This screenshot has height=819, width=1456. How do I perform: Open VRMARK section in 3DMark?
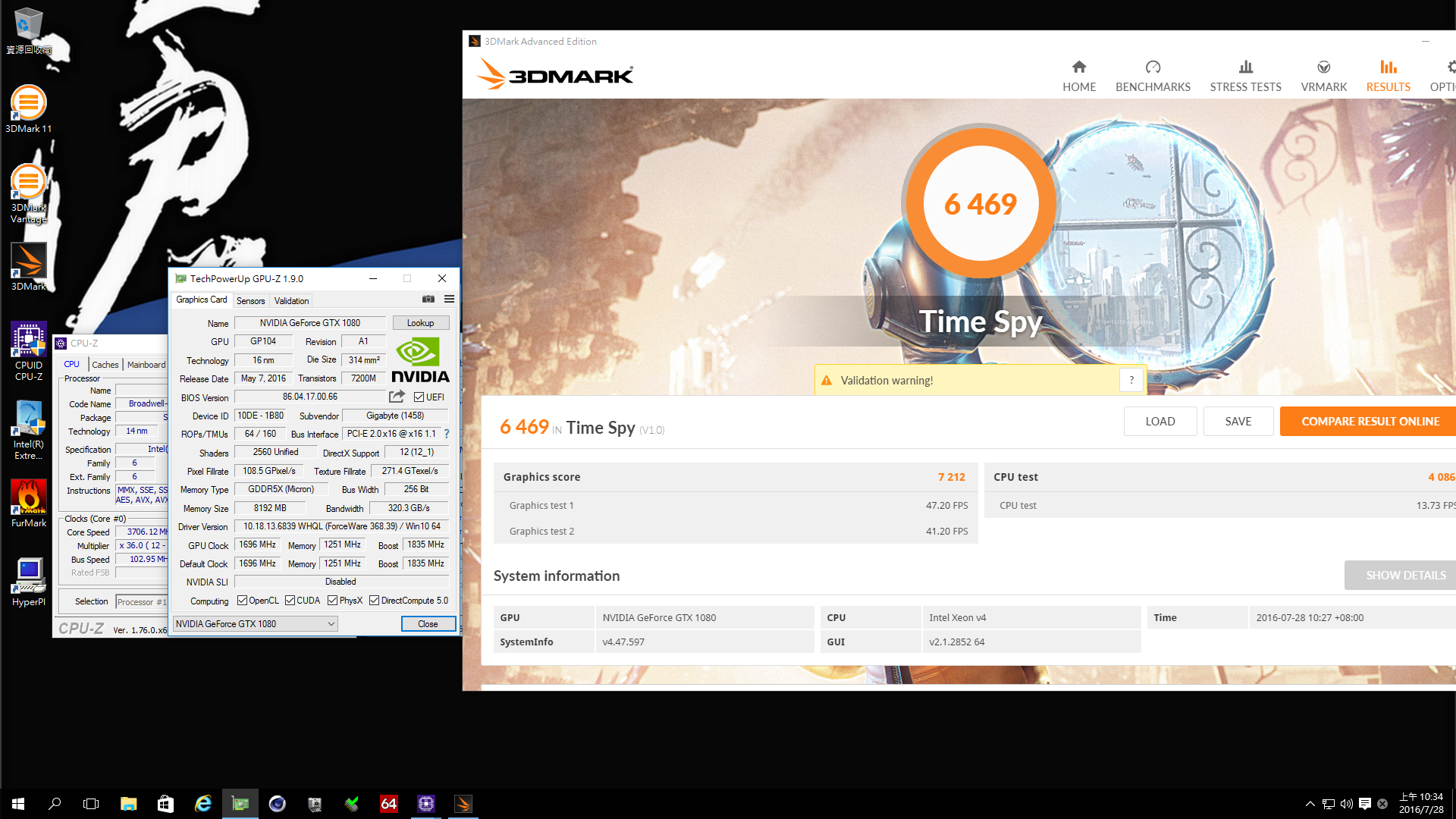click(1323, 77)
